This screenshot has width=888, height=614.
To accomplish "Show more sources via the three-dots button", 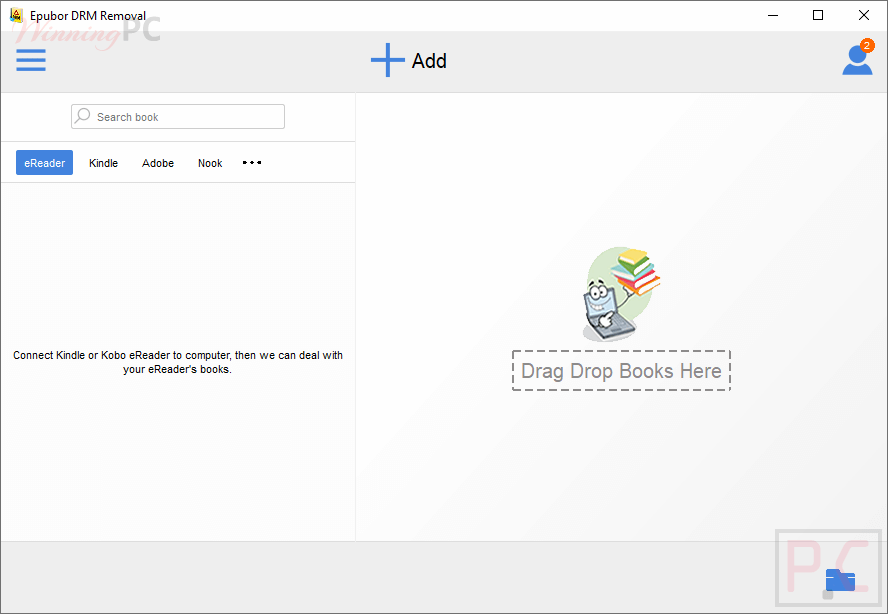I will point(252,163).
